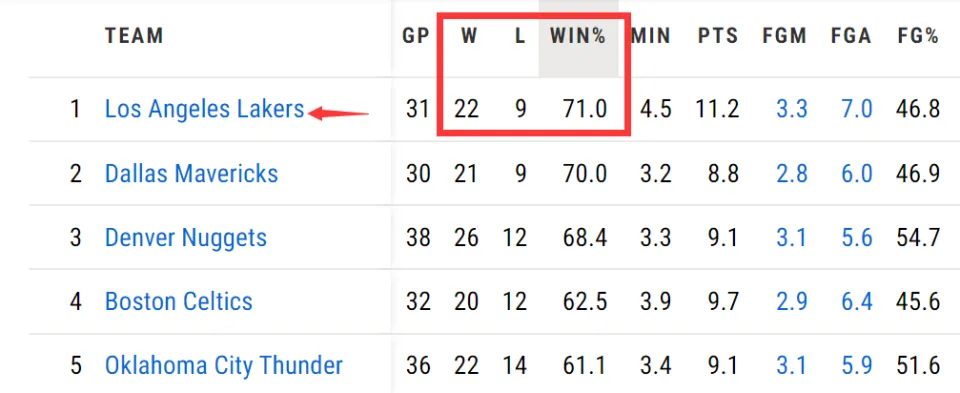Screen dimensions: 960x393
Task: Sort table by PTS column header
Action: [718, 36]
